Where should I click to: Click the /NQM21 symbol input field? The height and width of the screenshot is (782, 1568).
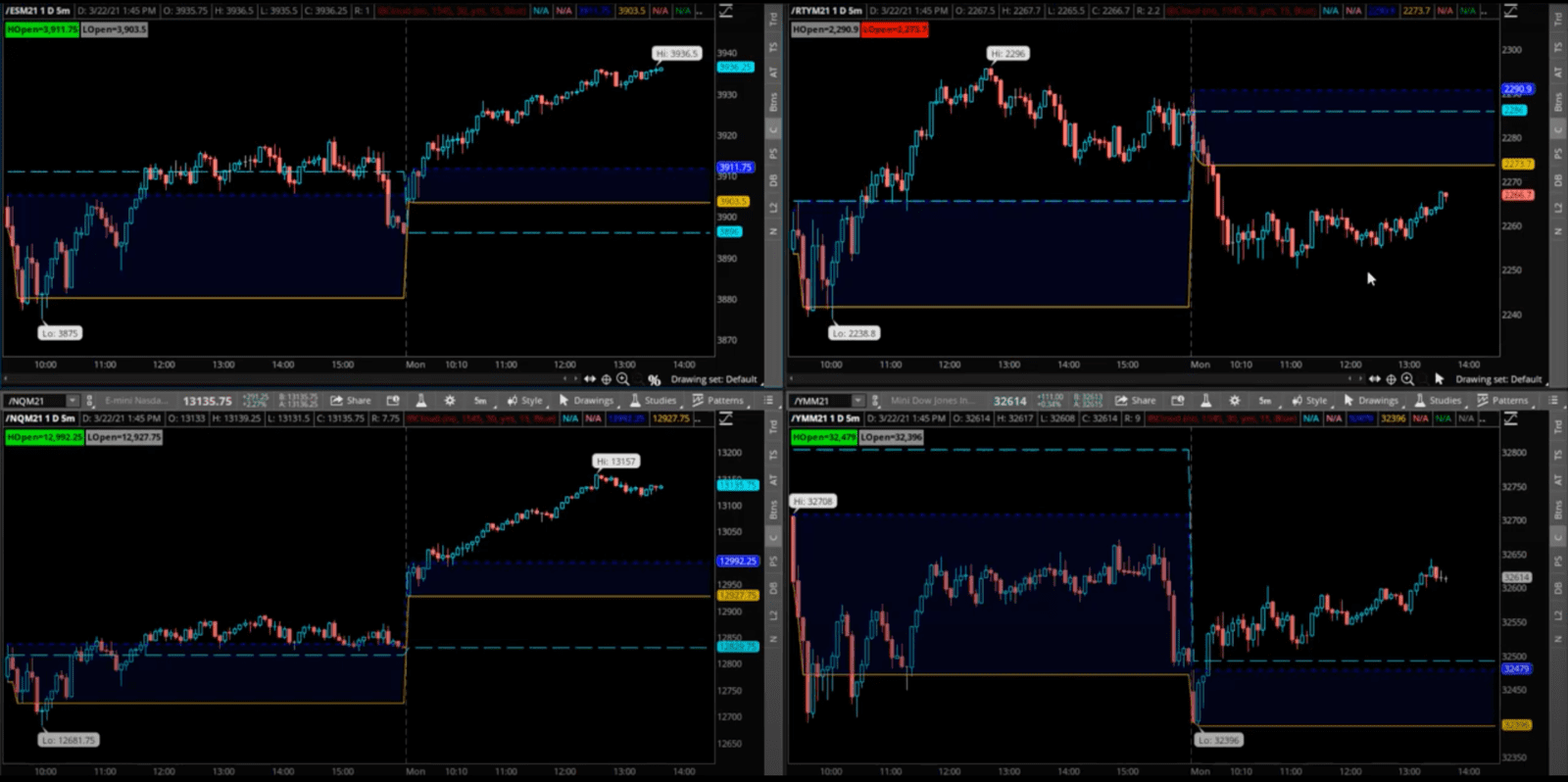35,401
